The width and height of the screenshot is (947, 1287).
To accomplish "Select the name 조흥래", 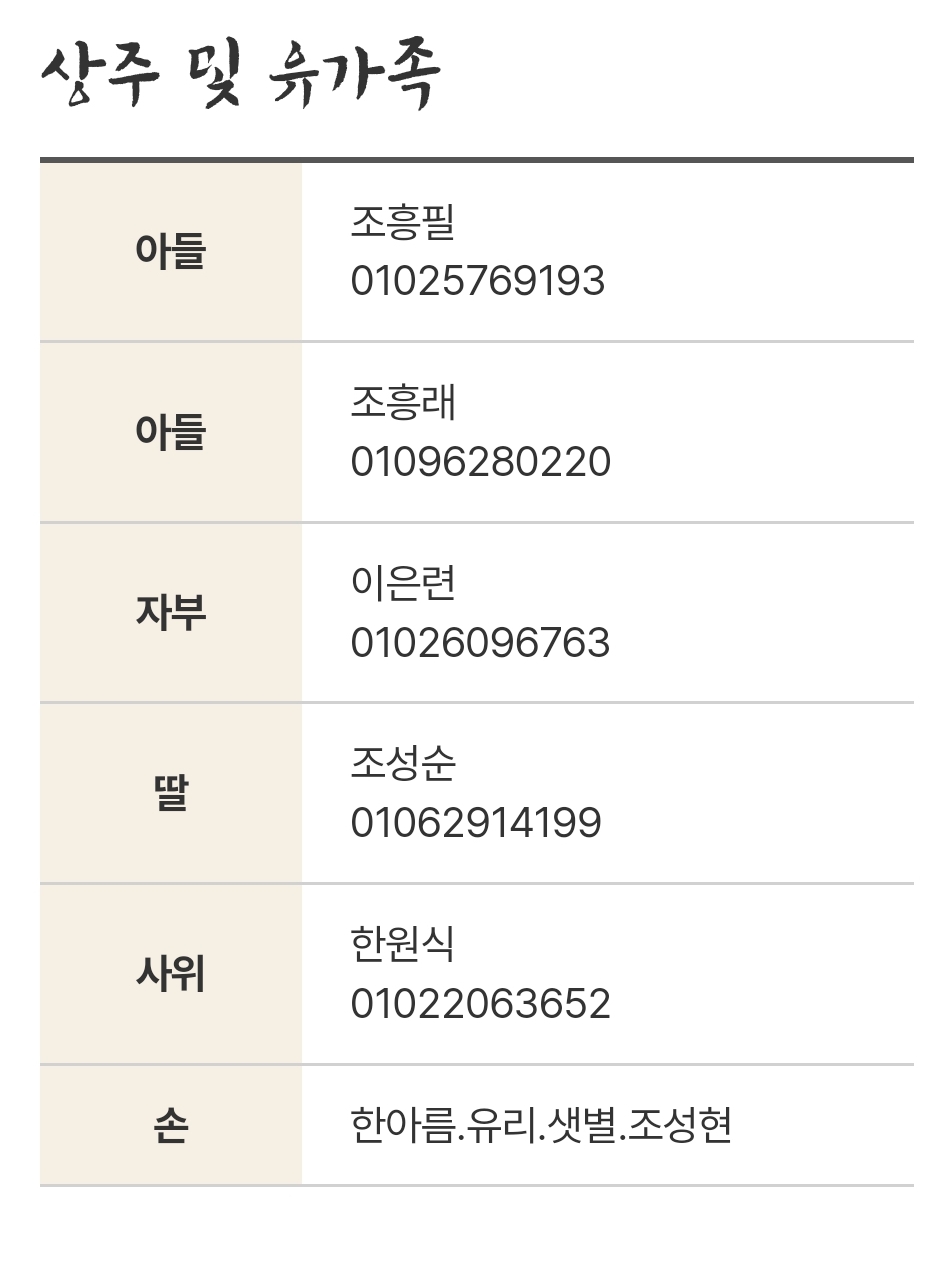I will (x=402, y=403).
